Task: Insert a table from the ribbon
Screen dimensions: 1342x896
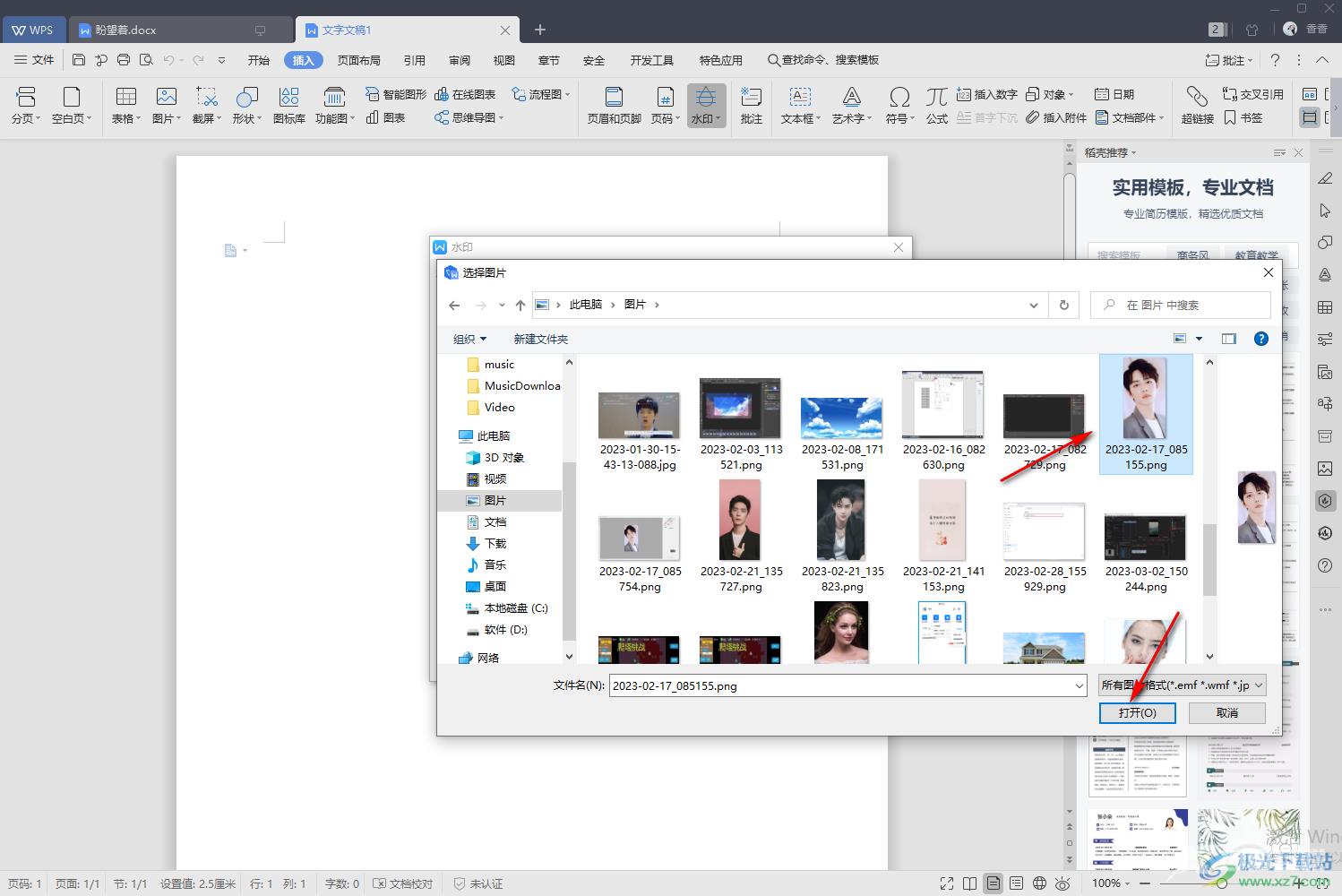Action: [x=125, y=105]
